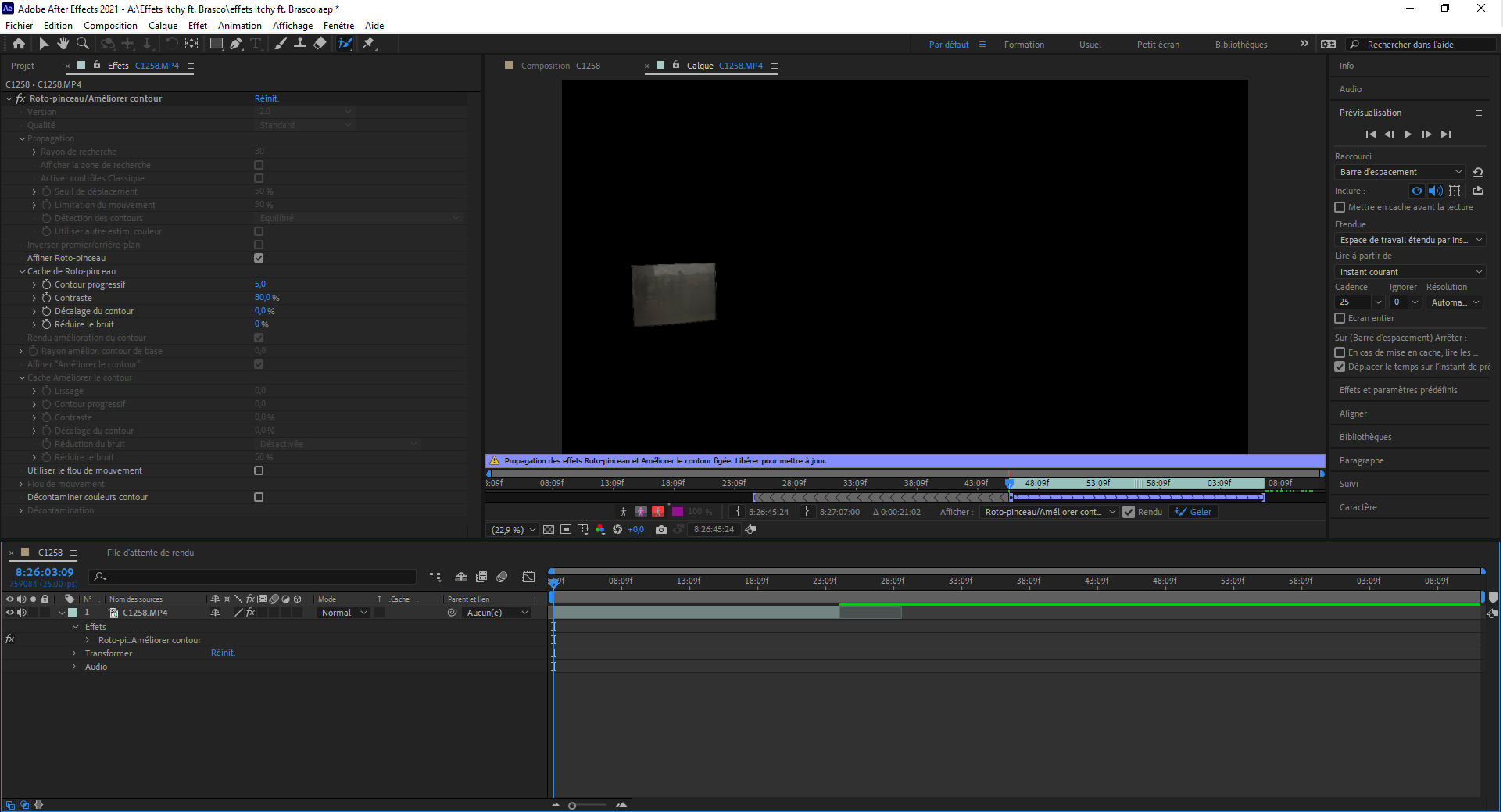Image resolution: width=1503 pixels, height=812 pixels.
Task: Select the Rectangle shape tool
Action: 217,44
